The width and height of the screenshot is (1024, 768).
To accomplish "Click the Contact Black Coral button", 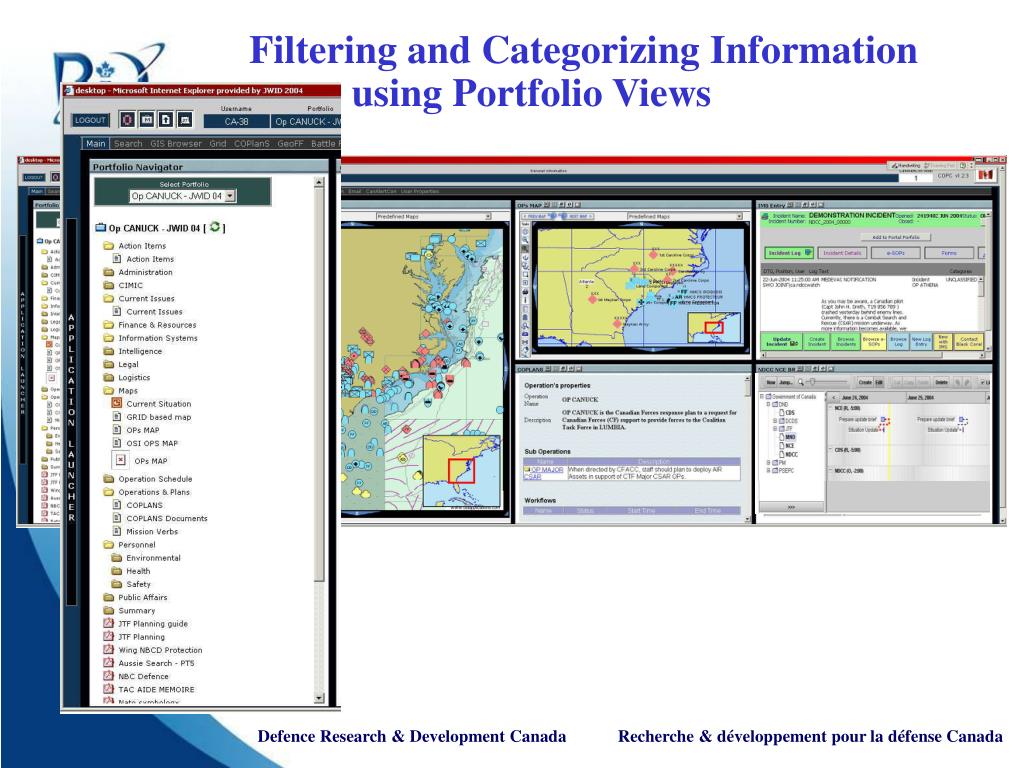I will (969, 342).
